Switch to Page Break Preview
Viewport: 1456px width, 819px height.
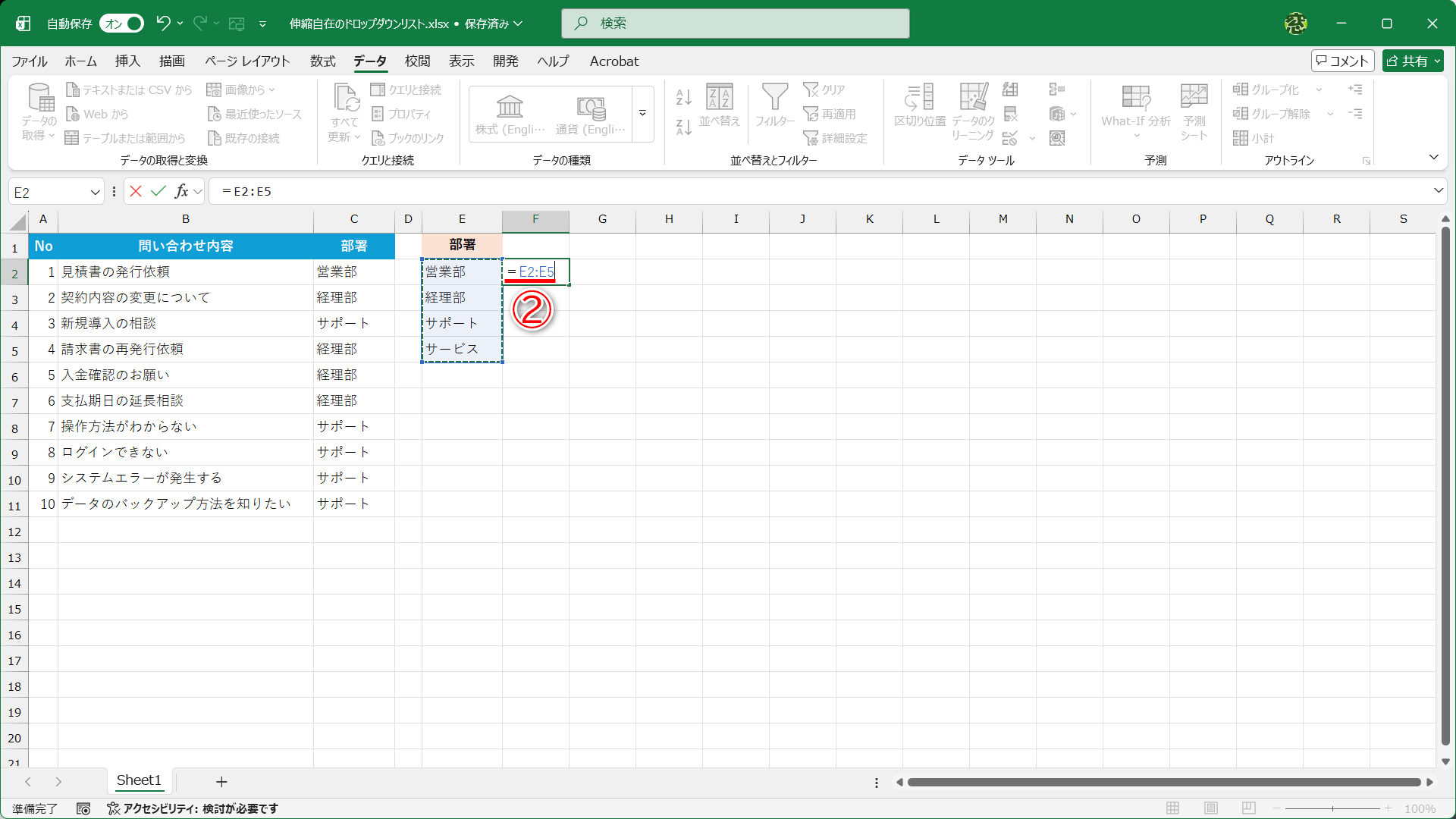tap(1249, 808)
